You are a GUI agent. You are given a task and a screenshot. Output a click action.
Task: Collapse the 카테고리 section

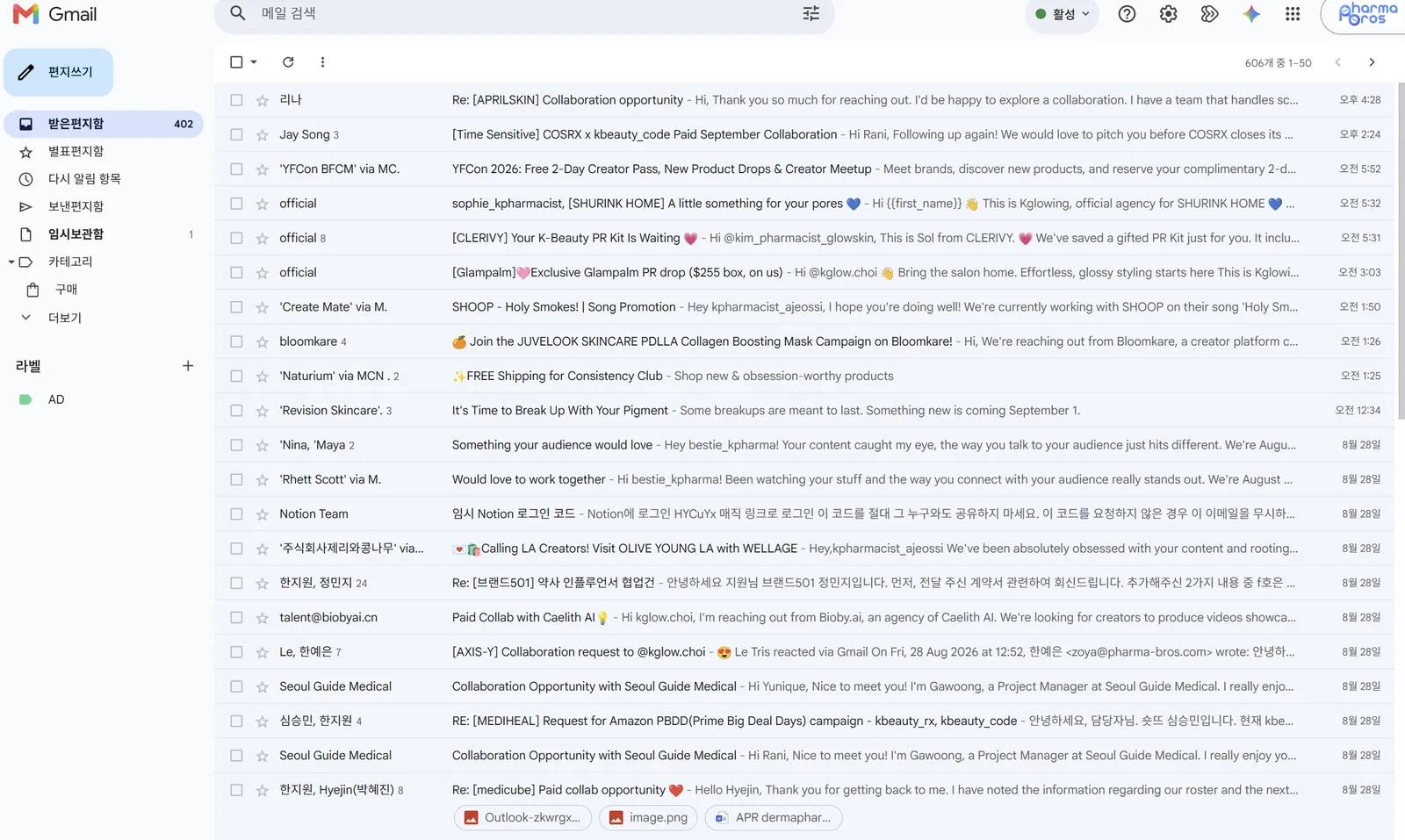[11, 262]
